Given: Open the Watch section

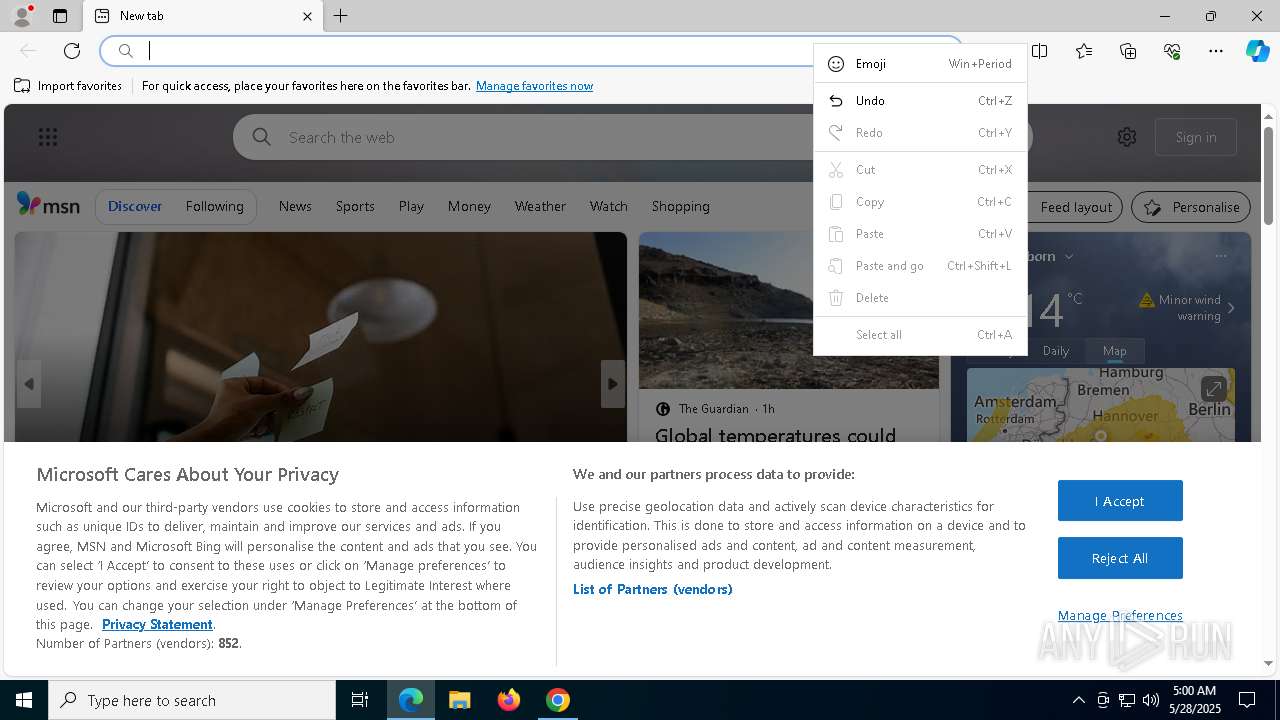Looking at the screenshot, I should (x=608, y=206).
